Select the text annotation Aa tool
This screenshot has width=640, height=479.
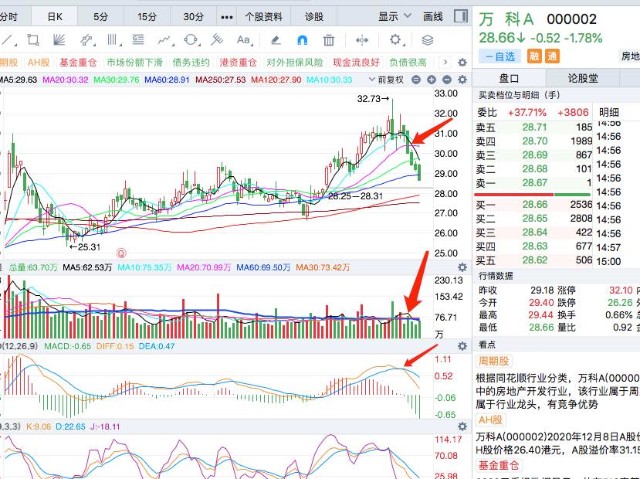pyautogui.click(x=243, y=40)
